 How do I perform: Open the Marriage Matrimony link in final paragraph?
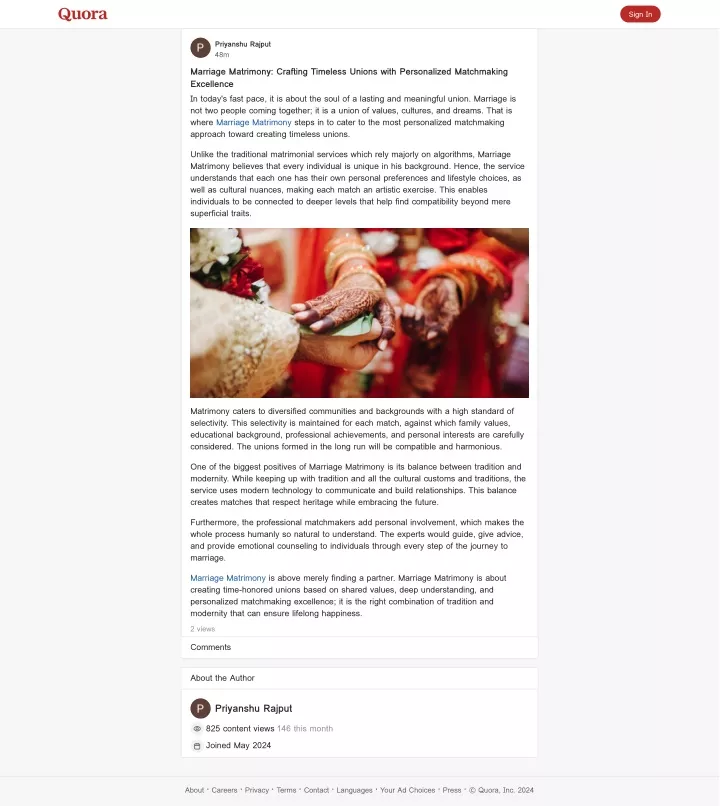point(228,578)
